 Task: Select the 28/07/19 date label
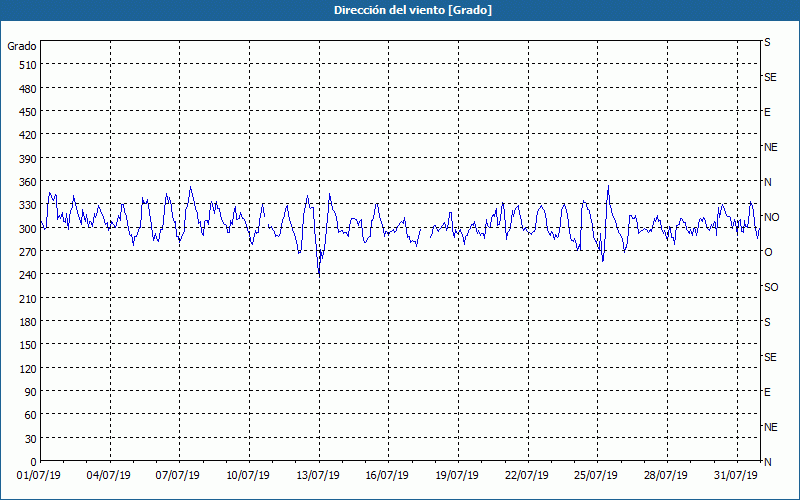[666, 476]
